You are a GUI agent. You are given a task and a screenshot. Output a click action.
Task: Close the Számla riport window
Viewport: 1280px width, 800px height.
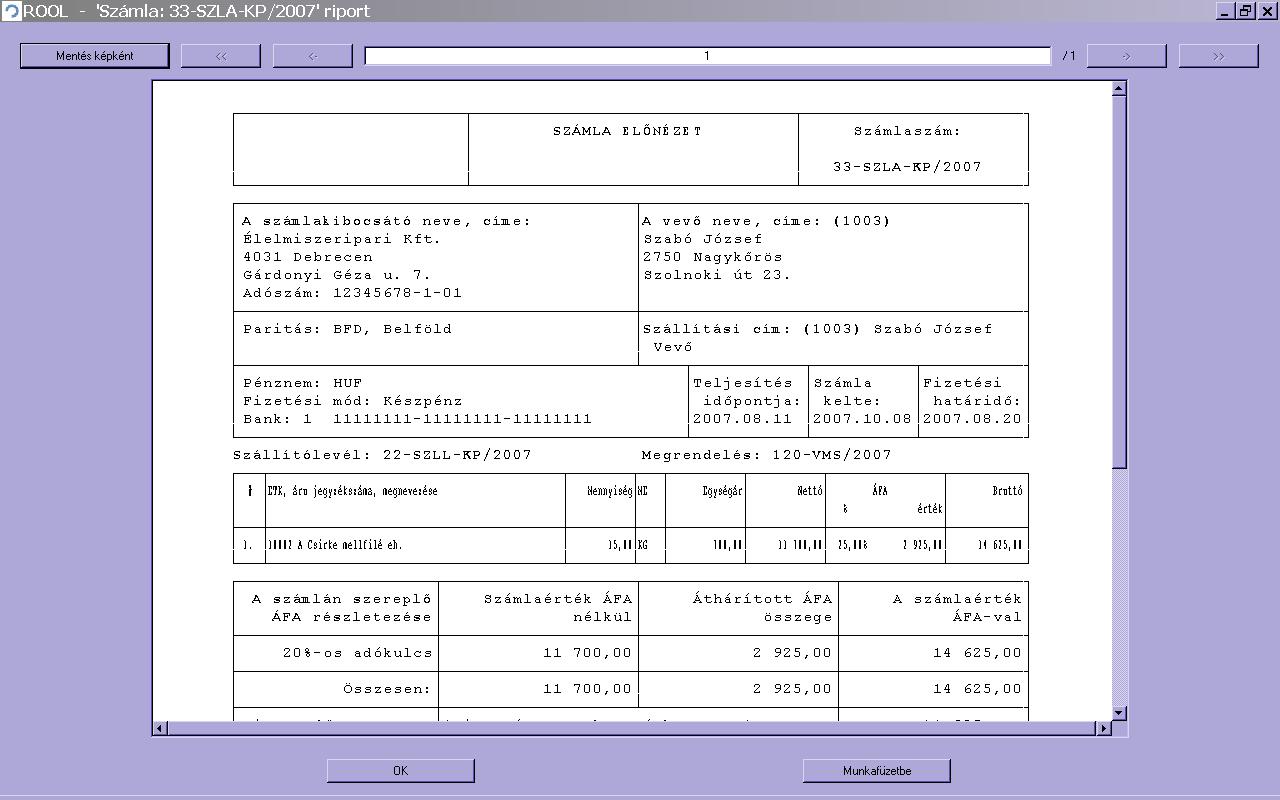tap(1268, 11)
